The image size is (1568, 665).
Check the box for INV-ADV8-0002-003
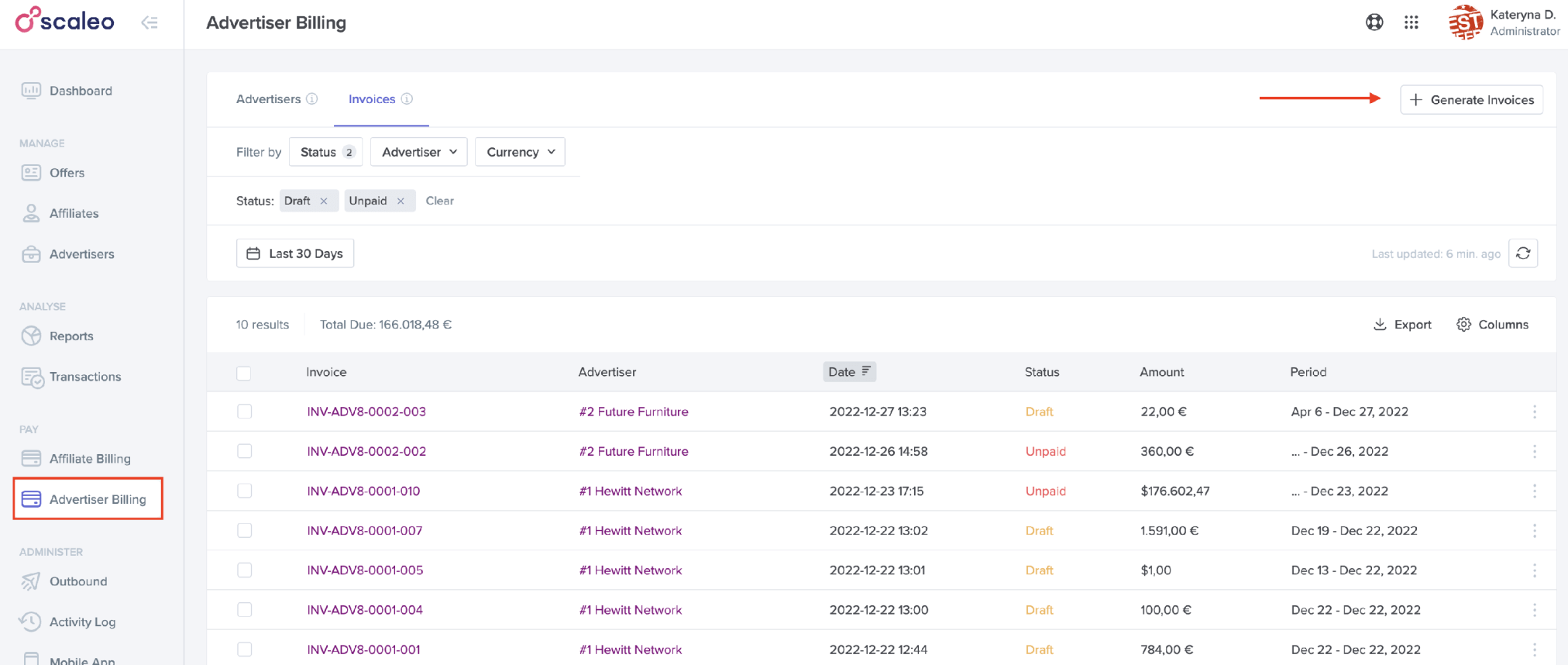(x=245, y=412)
